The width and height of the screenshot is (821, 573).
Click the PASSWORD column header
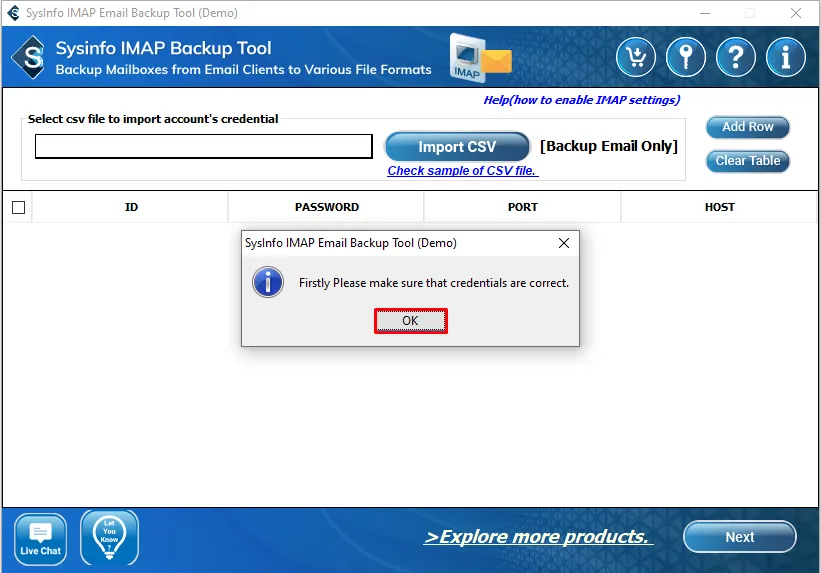point(326,207)
